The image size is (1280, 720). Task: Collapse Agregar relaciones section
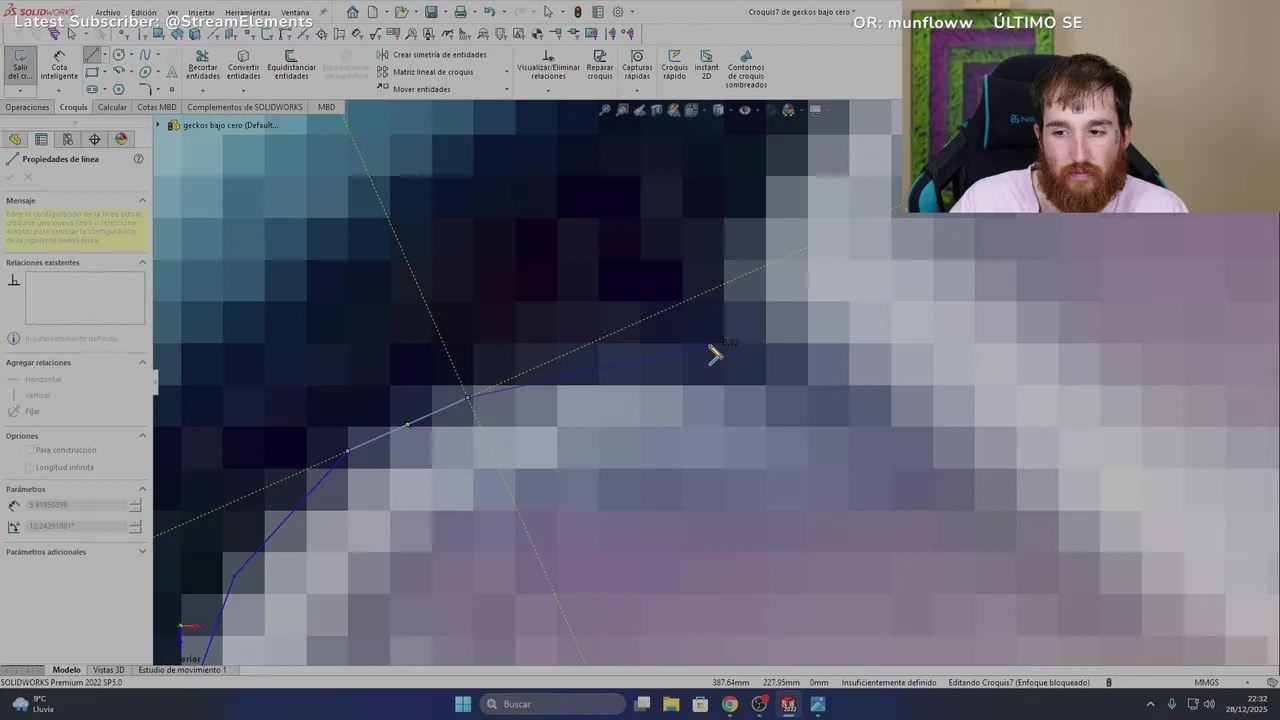pyautogui.click(x=142, y=362)
